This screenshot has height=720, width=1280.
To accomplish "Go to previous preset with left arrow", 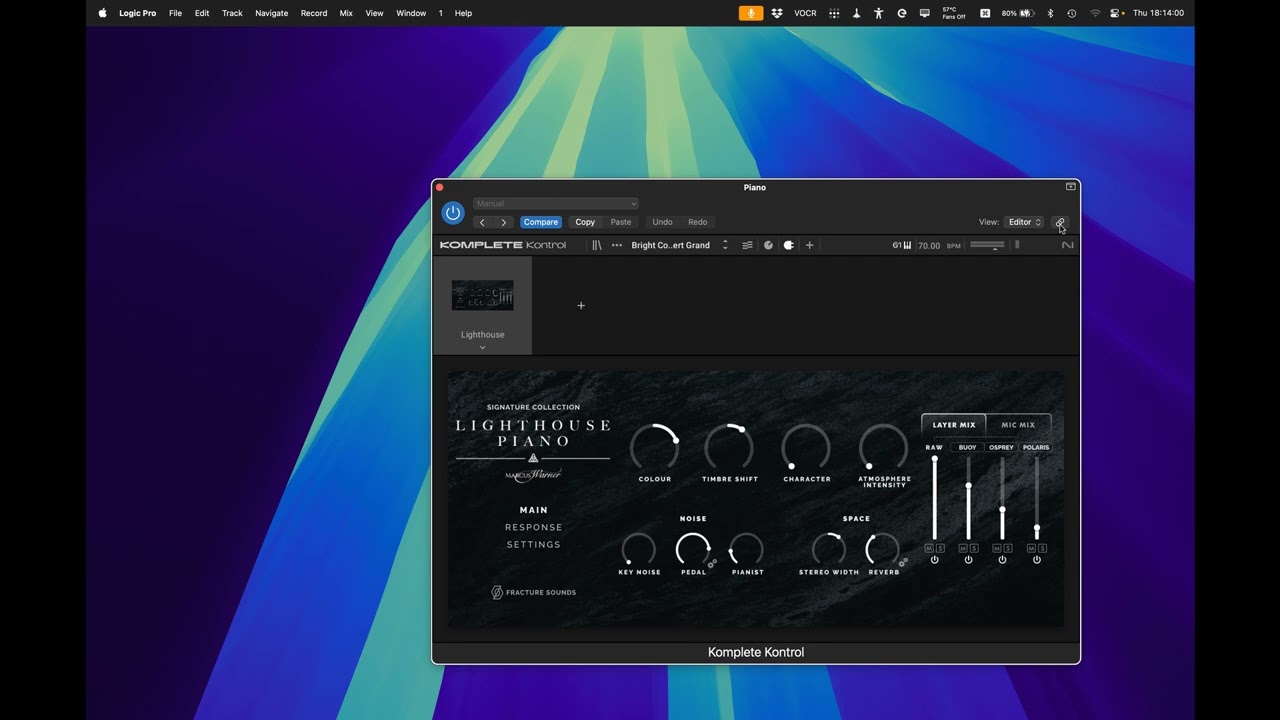I will tap(482, 222).
